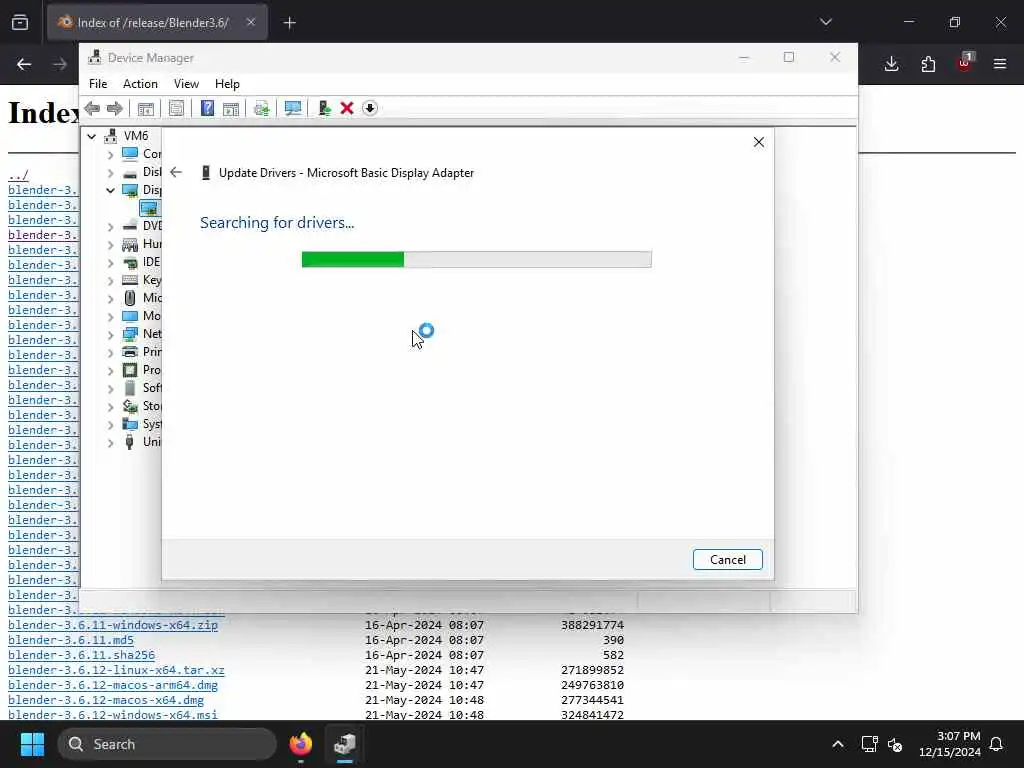Screen dimensions: 1024x768
Task: Collapse the Display adapters node
Action: click(110, 191)
